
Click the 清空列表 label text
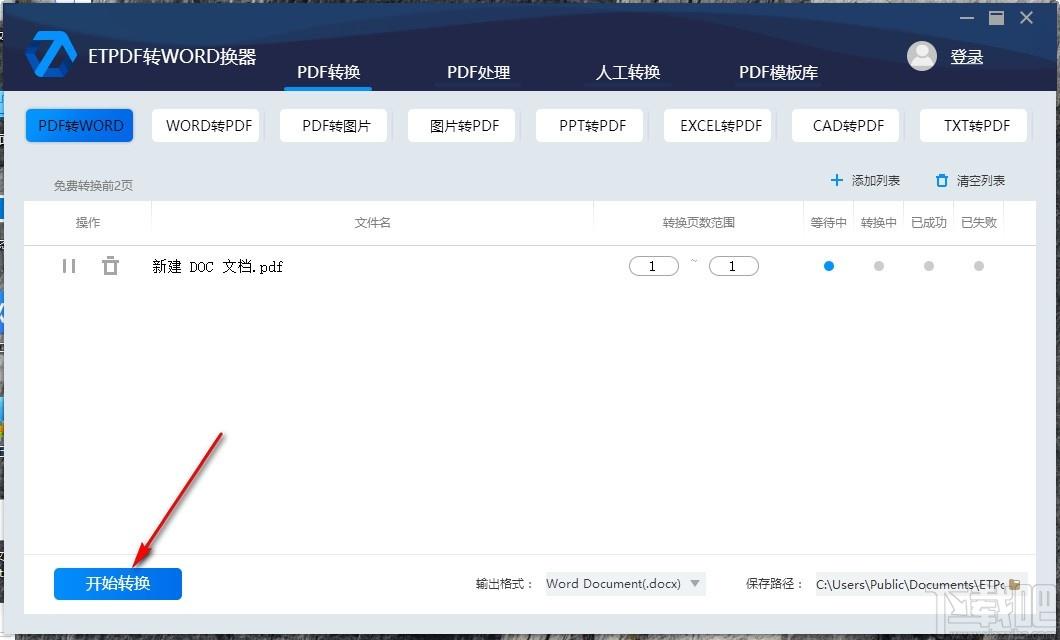tap(980, 180)
